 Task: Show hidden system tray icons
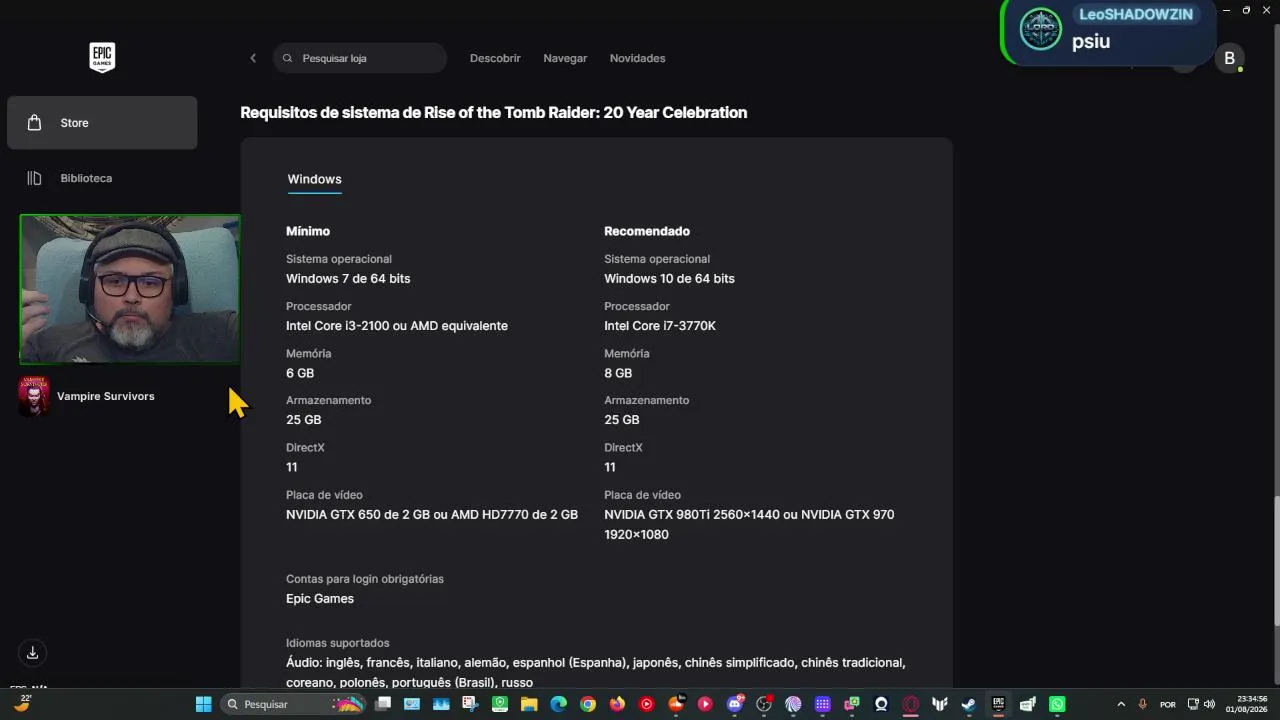click(1121, 704)
